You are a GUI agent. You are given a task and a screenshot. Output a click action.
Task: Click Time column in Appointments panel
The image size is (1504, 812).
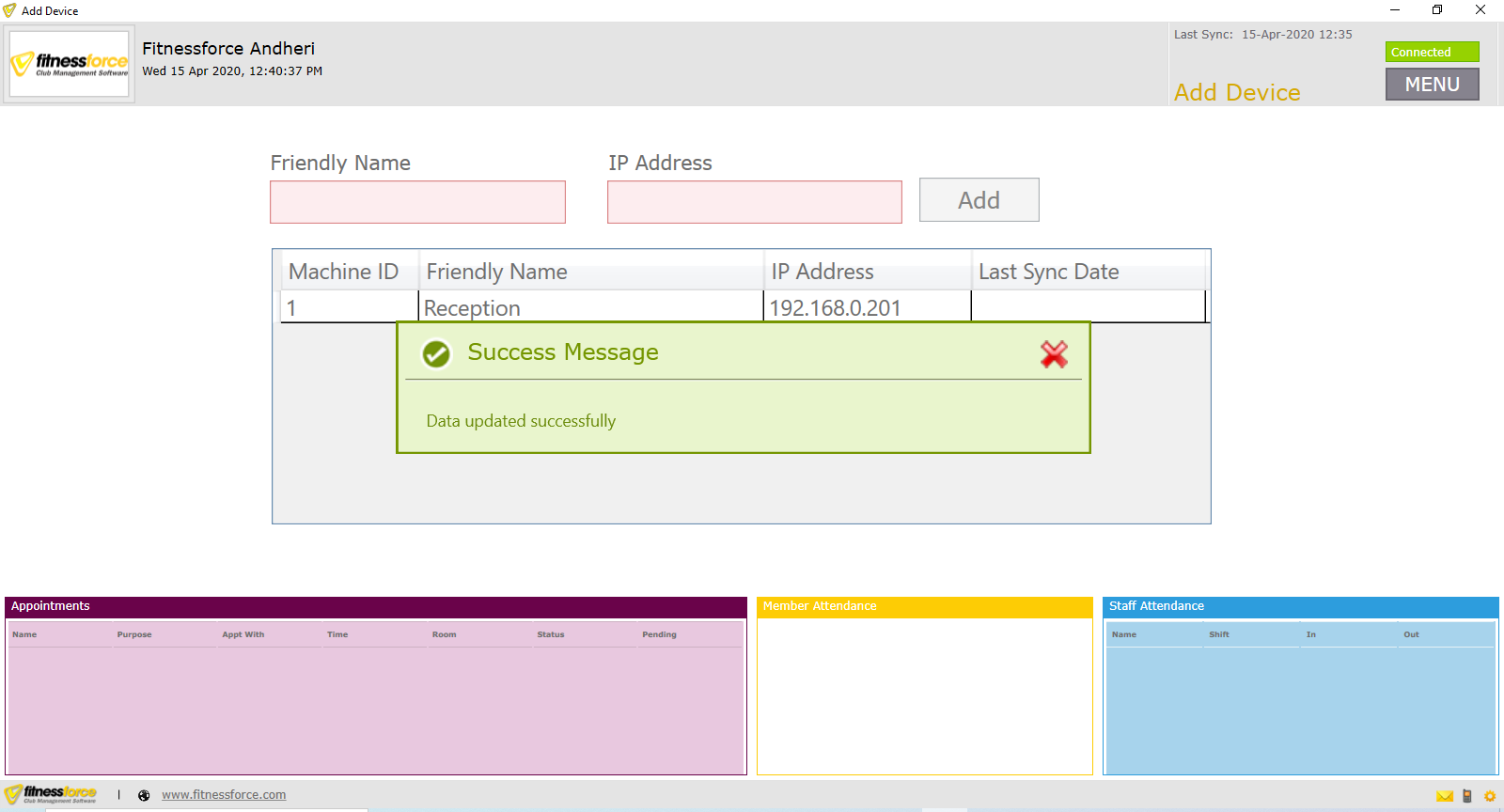click(375, 634)
